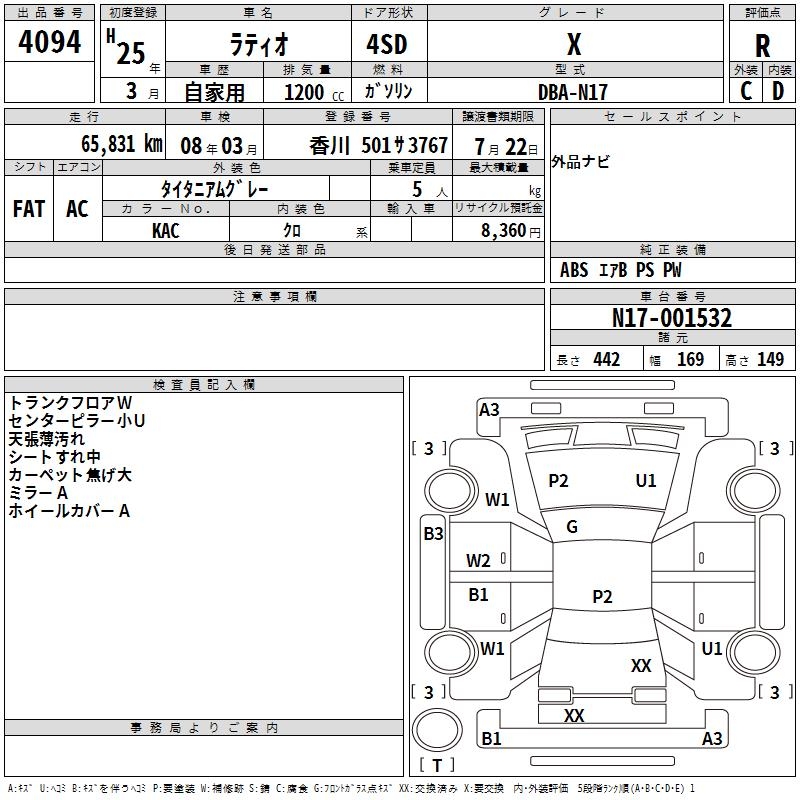Select the exterior color タイタニアムグレー

click(215, 189)
